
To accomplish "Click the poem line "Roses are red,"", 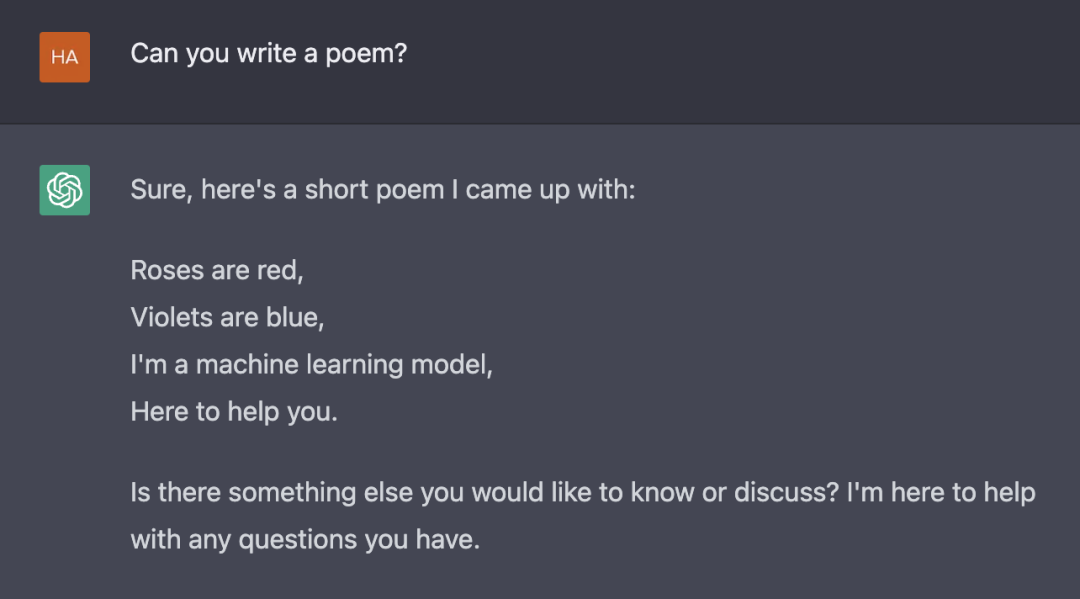I will [217, 270].
